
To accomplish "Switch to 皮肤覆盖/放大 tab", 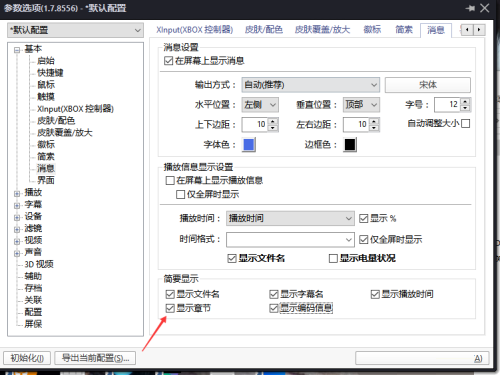I will point(322,30).
